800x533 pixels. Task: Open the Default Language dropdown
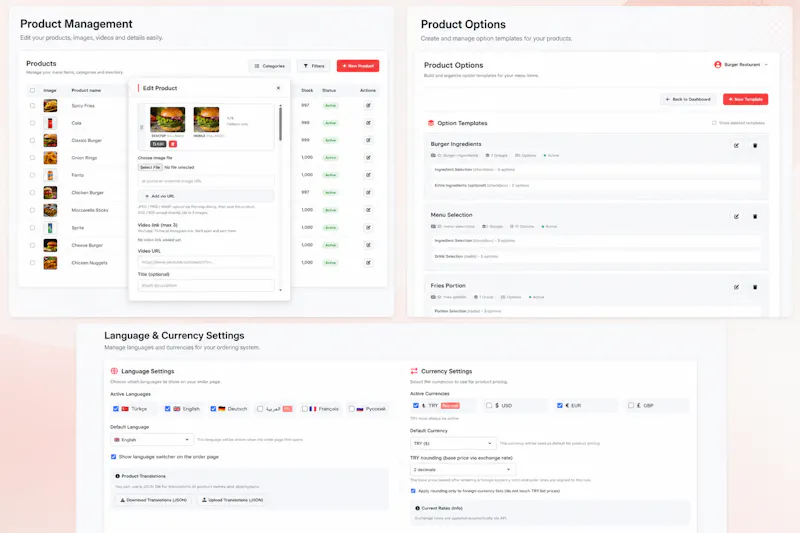pos(152,440)
